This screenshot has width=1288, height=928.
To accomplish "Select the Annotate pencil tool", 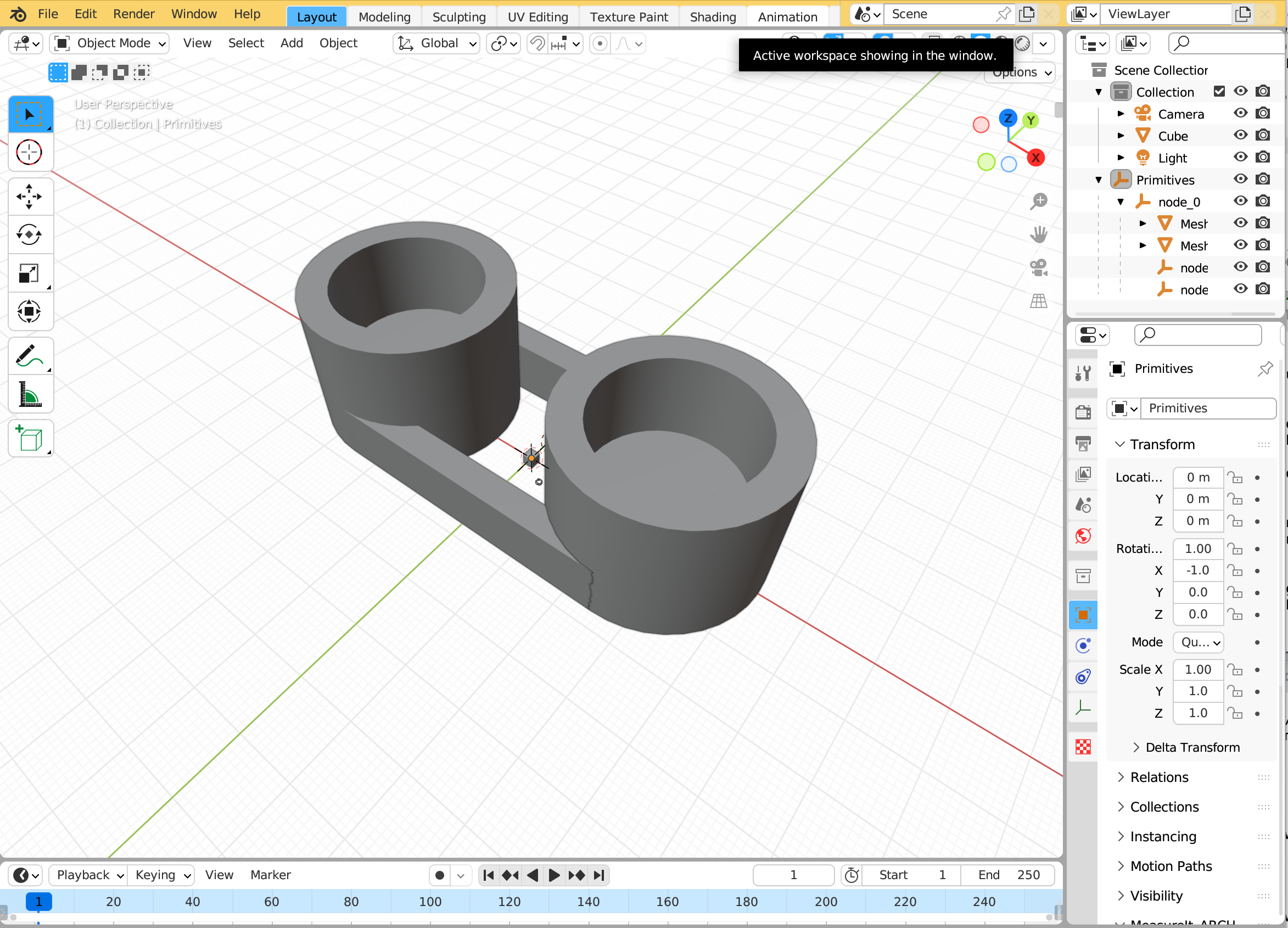I will pos(30,356).
